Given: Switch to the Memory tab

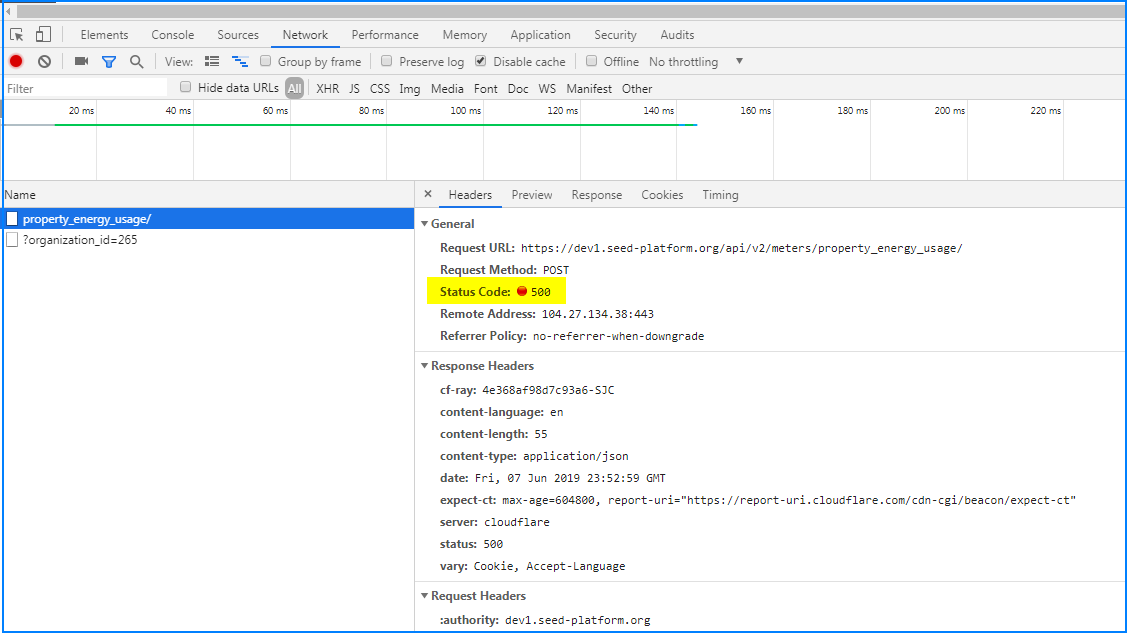Looking at the screenshot, I should pyautogui.click(x=464, y=34).
